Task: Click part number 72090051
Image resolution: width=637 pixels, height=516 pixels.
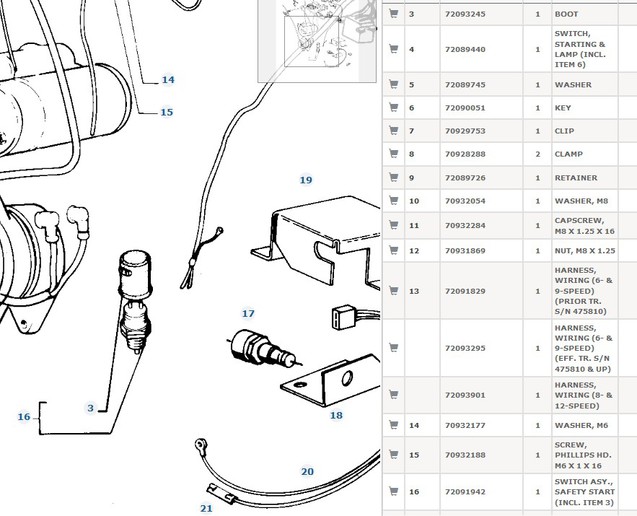Action: tap(465, 108)
